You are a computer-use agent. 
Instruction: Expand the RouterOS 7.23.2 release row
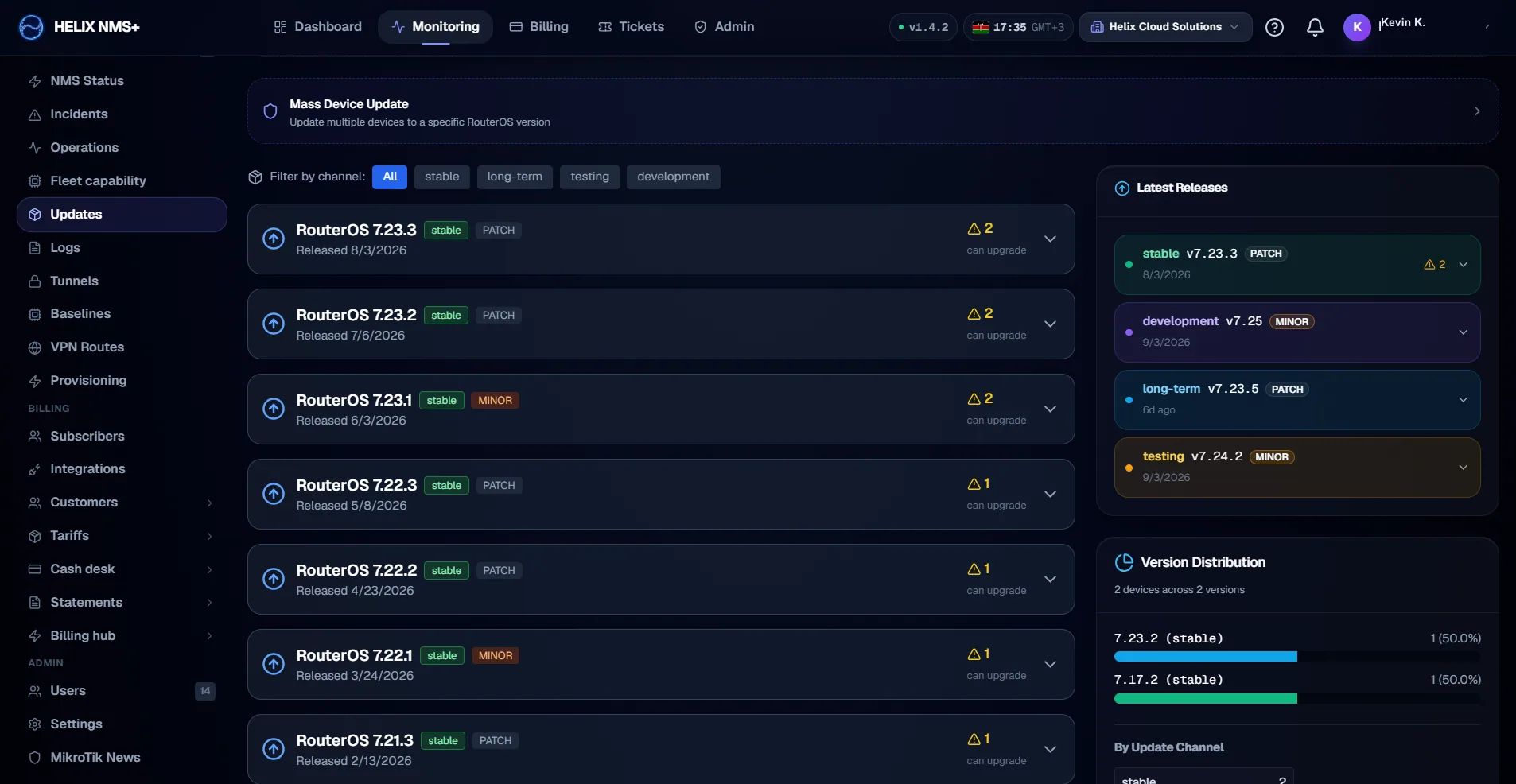(x=1050, y=324)
